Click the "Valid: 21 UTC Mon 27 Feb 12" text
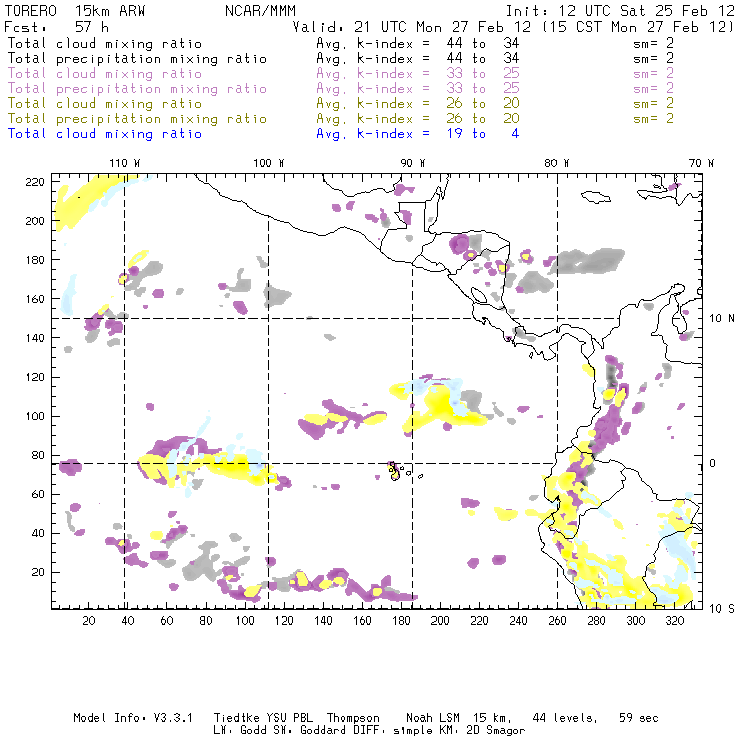740x740 pixels. click(412, 27)
